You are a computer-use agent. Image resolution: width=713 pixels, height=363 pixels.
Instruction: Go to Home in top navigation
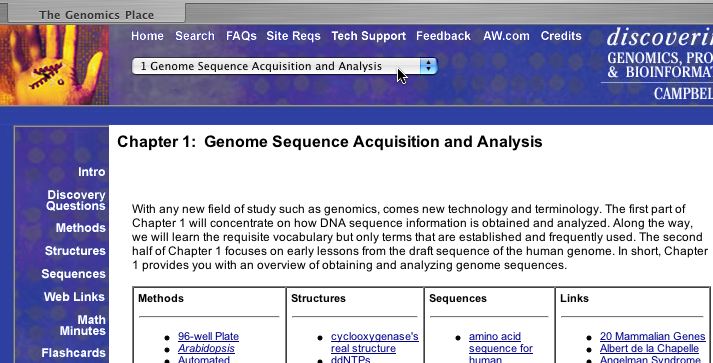click(x=147, y=36)
